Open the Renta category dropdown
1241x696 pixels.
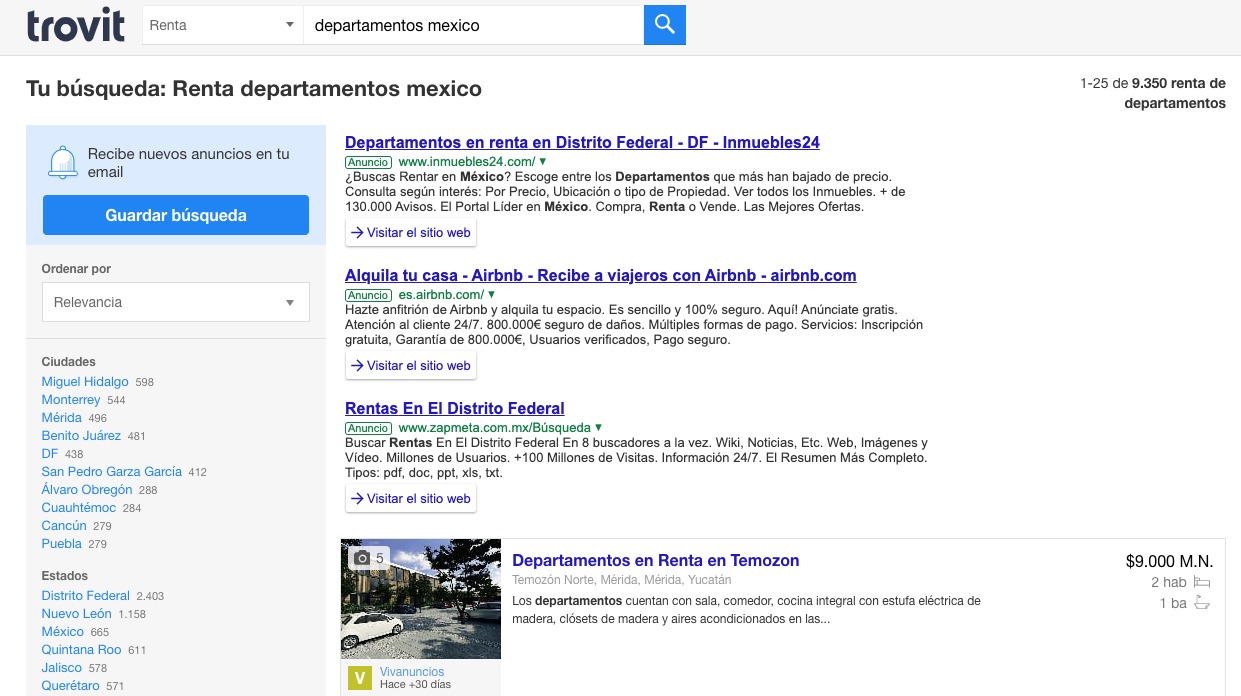coord(223,25)
